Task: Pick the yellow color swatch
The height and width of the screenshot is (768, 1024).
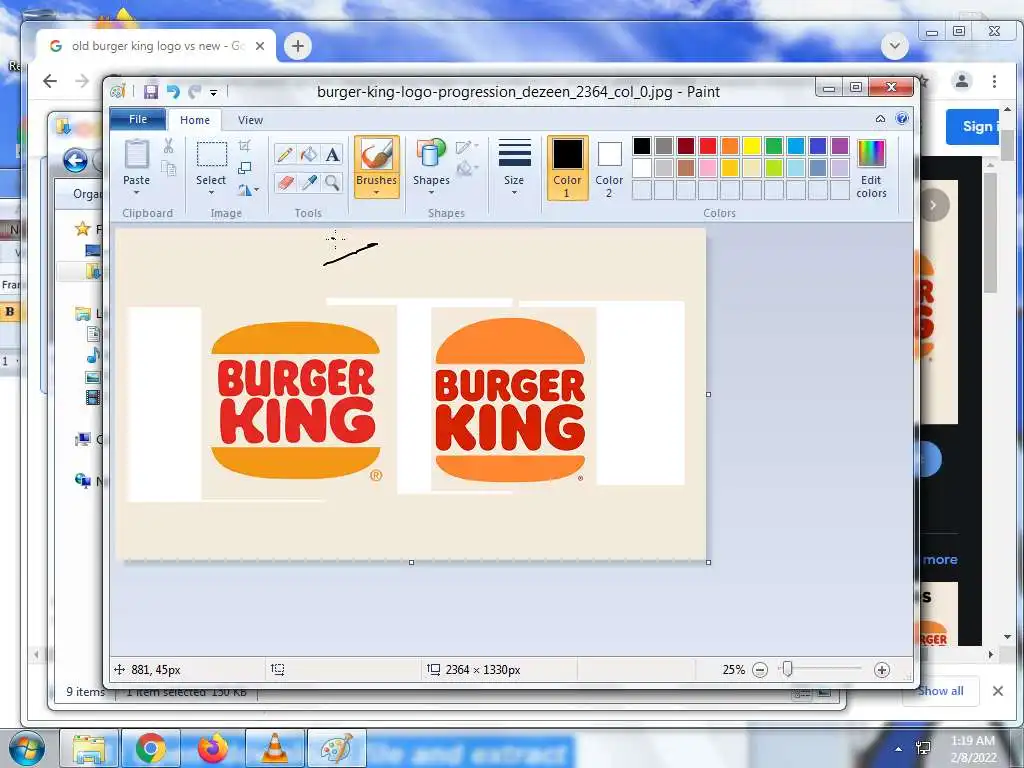Action: pos(752,146)
